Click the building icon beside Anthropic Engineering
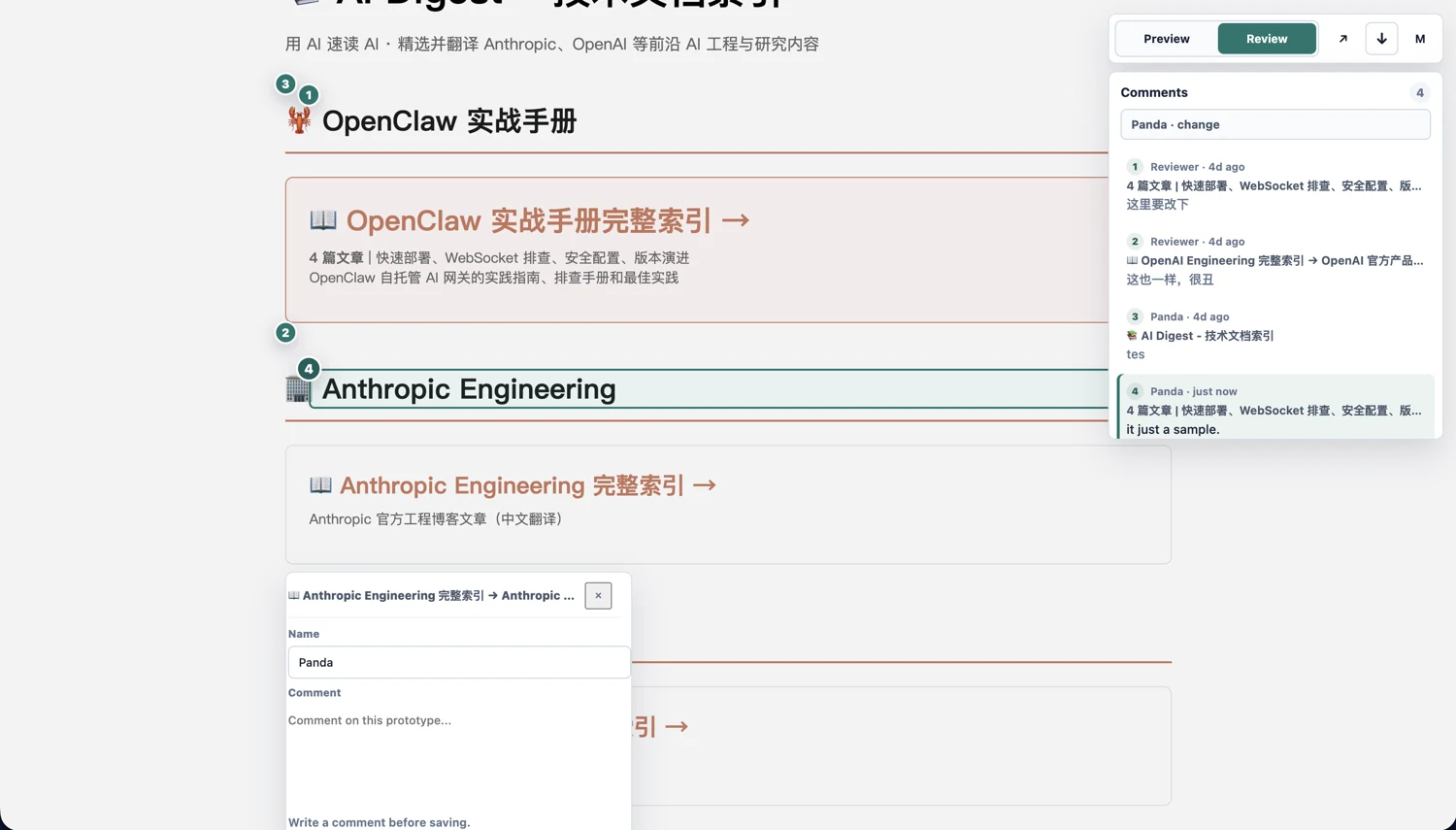 (298, 389)
